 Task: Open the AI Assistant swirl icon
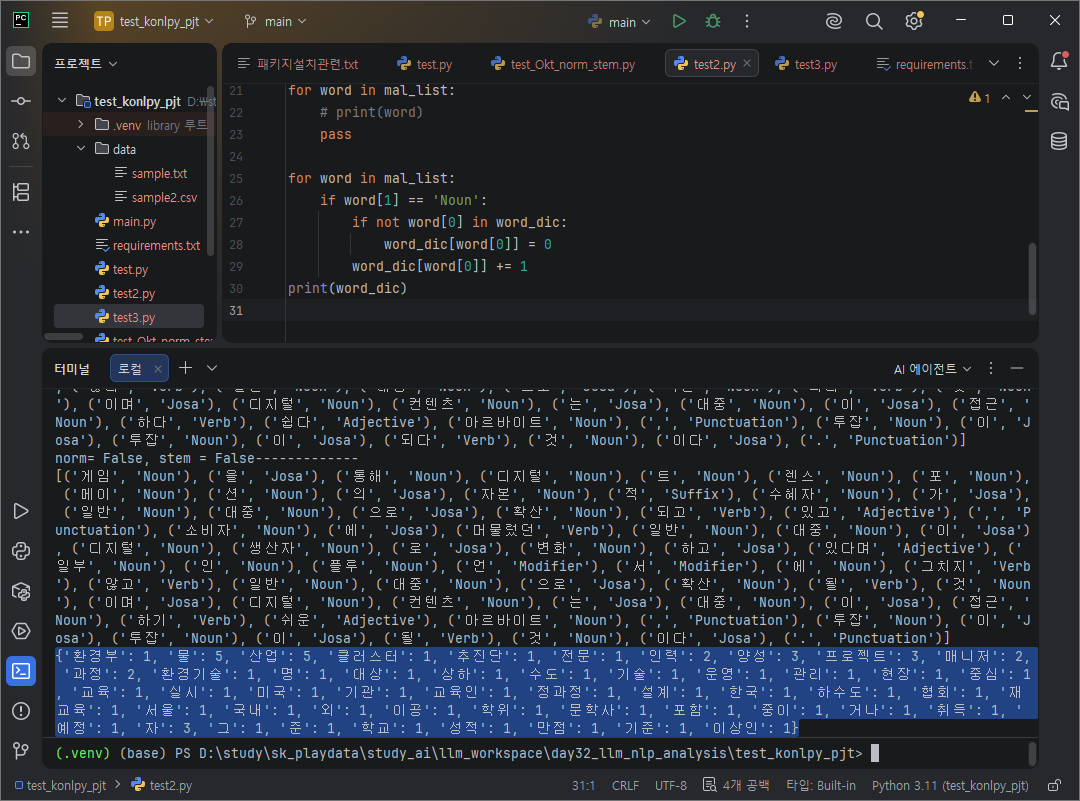tap(833, 21)
